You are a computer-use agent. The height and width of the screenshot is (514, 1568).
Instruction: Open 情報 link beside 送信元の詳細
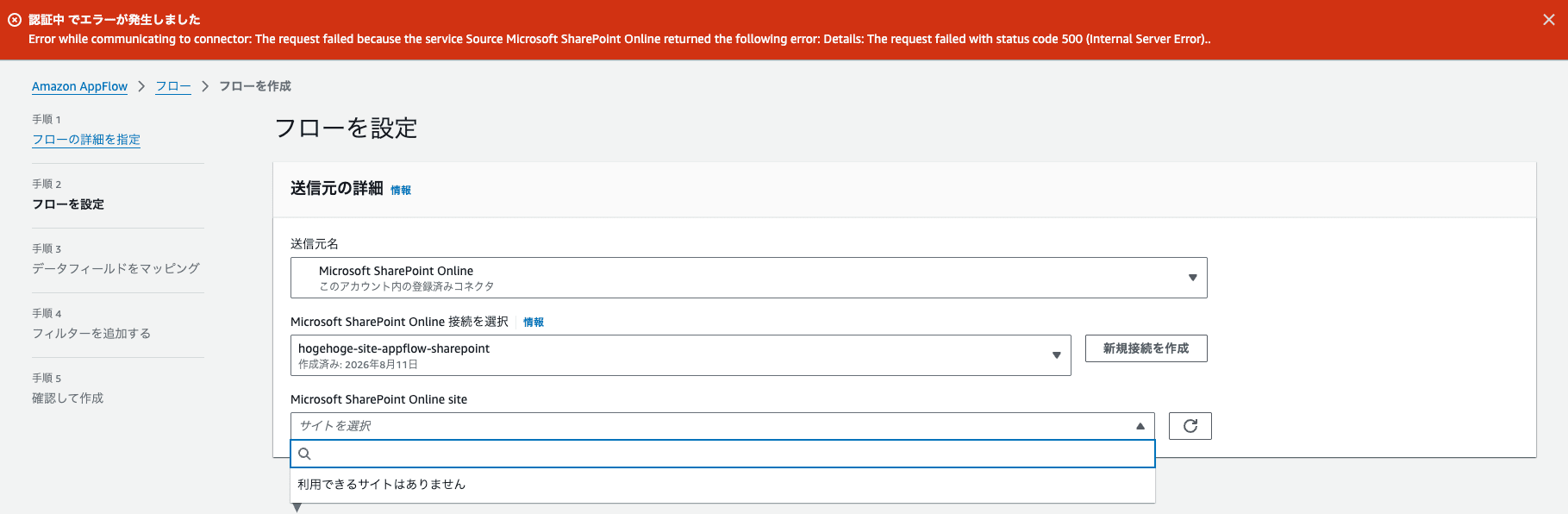coord(401,191)
